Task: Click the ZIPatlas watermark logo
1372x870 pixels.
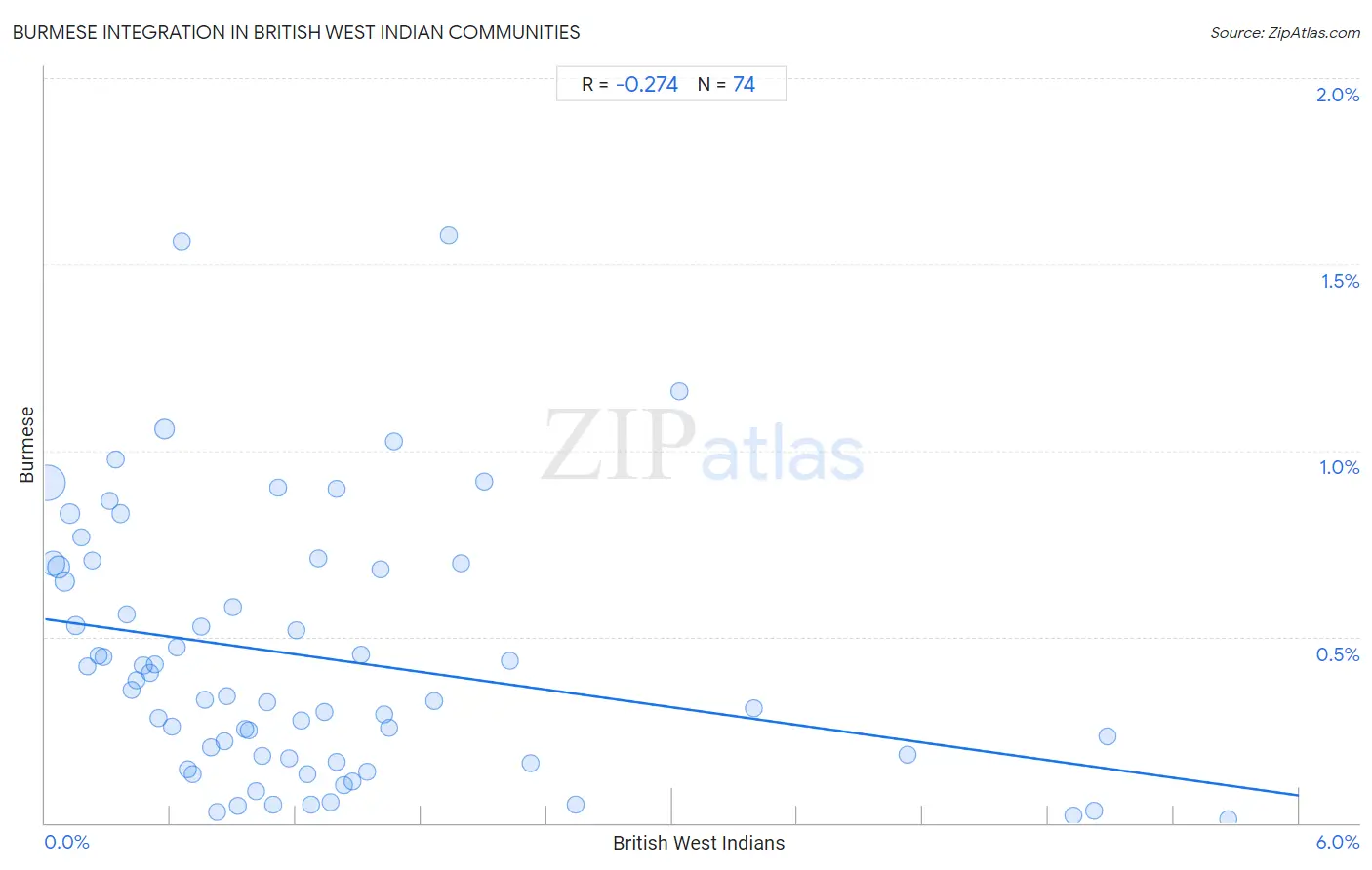Action: coord(703,448)
